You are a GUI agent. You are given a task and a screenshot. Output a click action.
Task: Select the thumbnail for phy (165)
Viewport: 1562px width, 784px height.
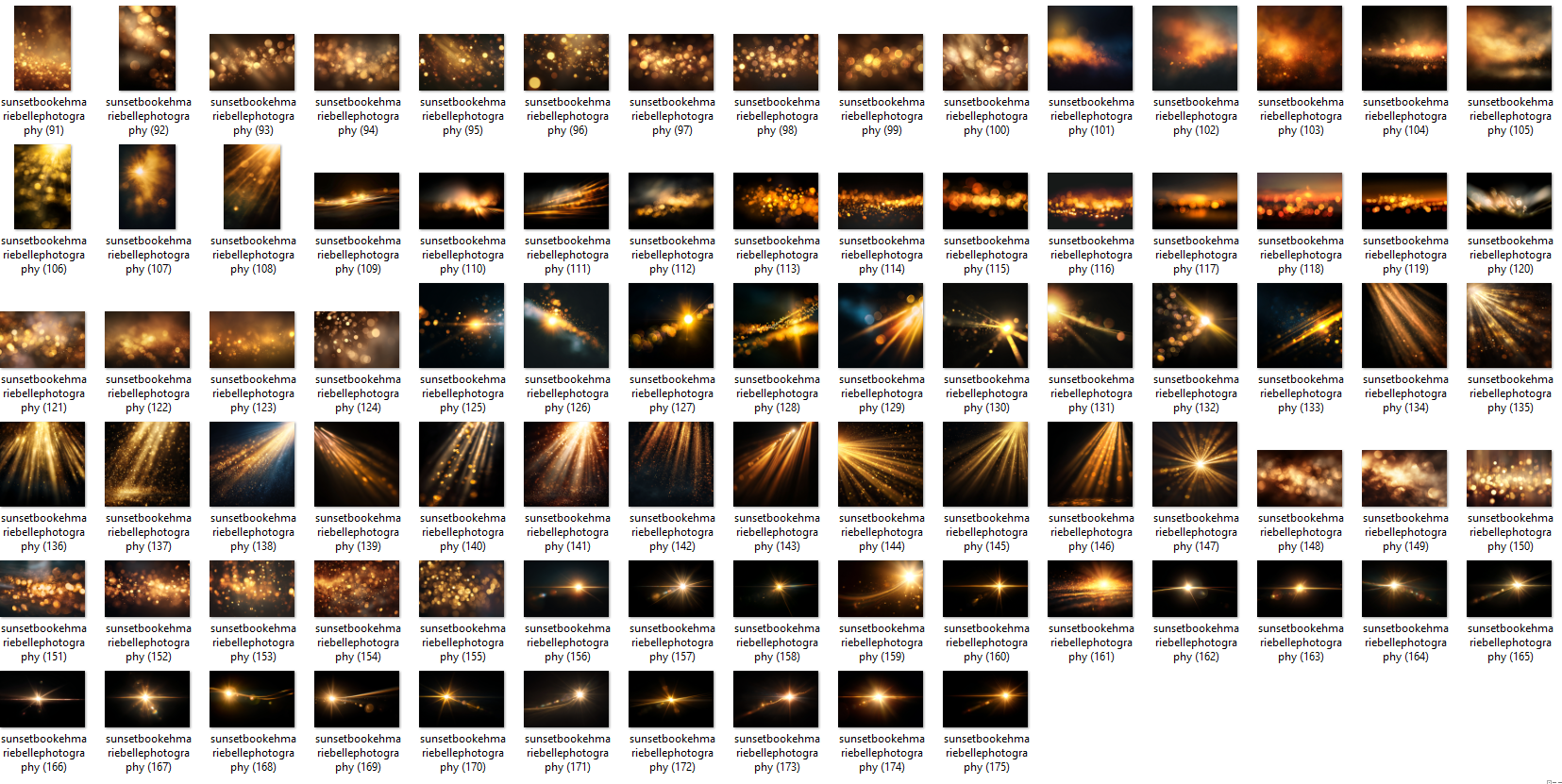click(x=1509, y=589)
